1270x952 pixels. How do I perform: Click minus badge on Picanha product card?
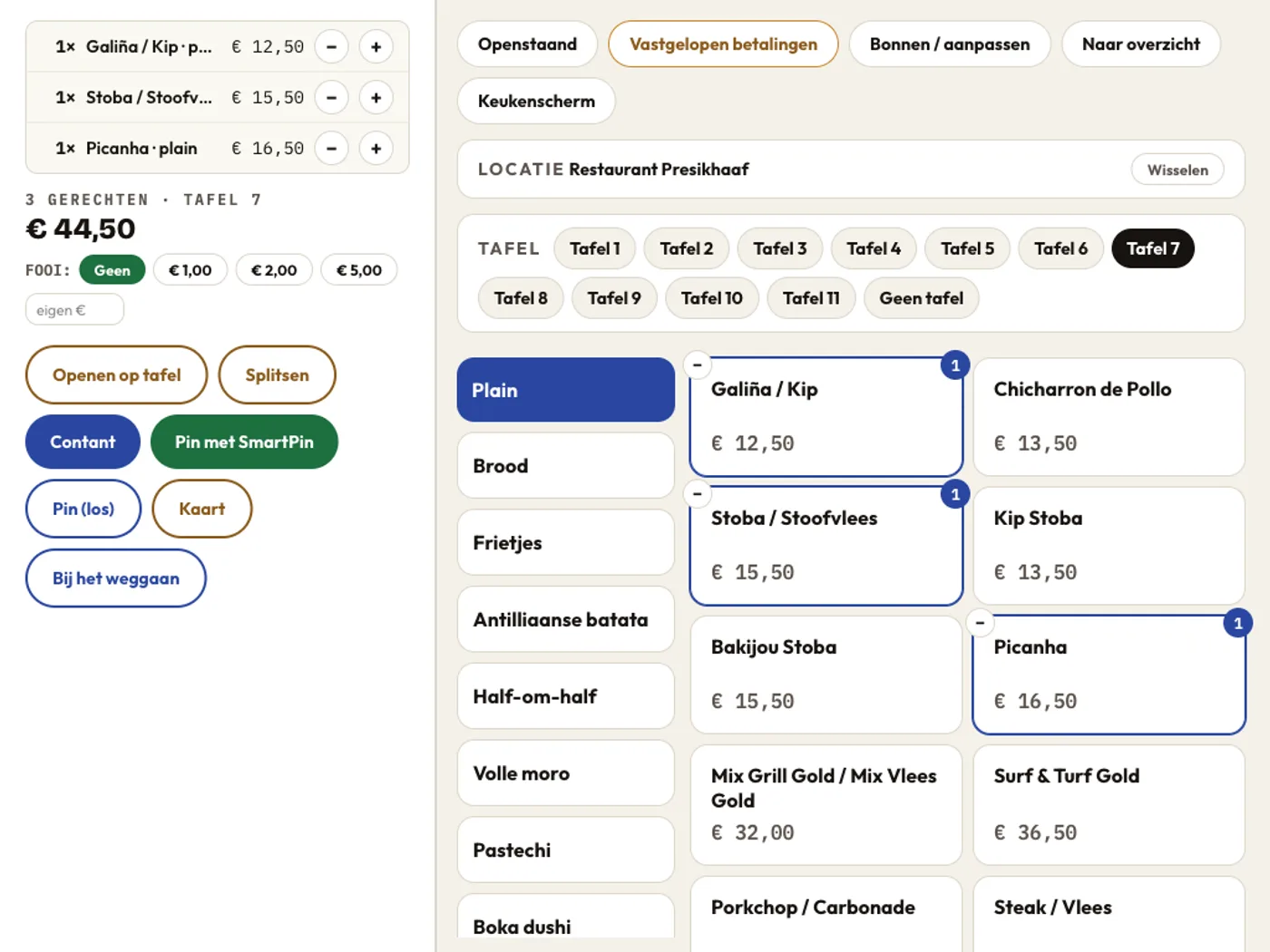pyautogui.click(x=980, y=622)
